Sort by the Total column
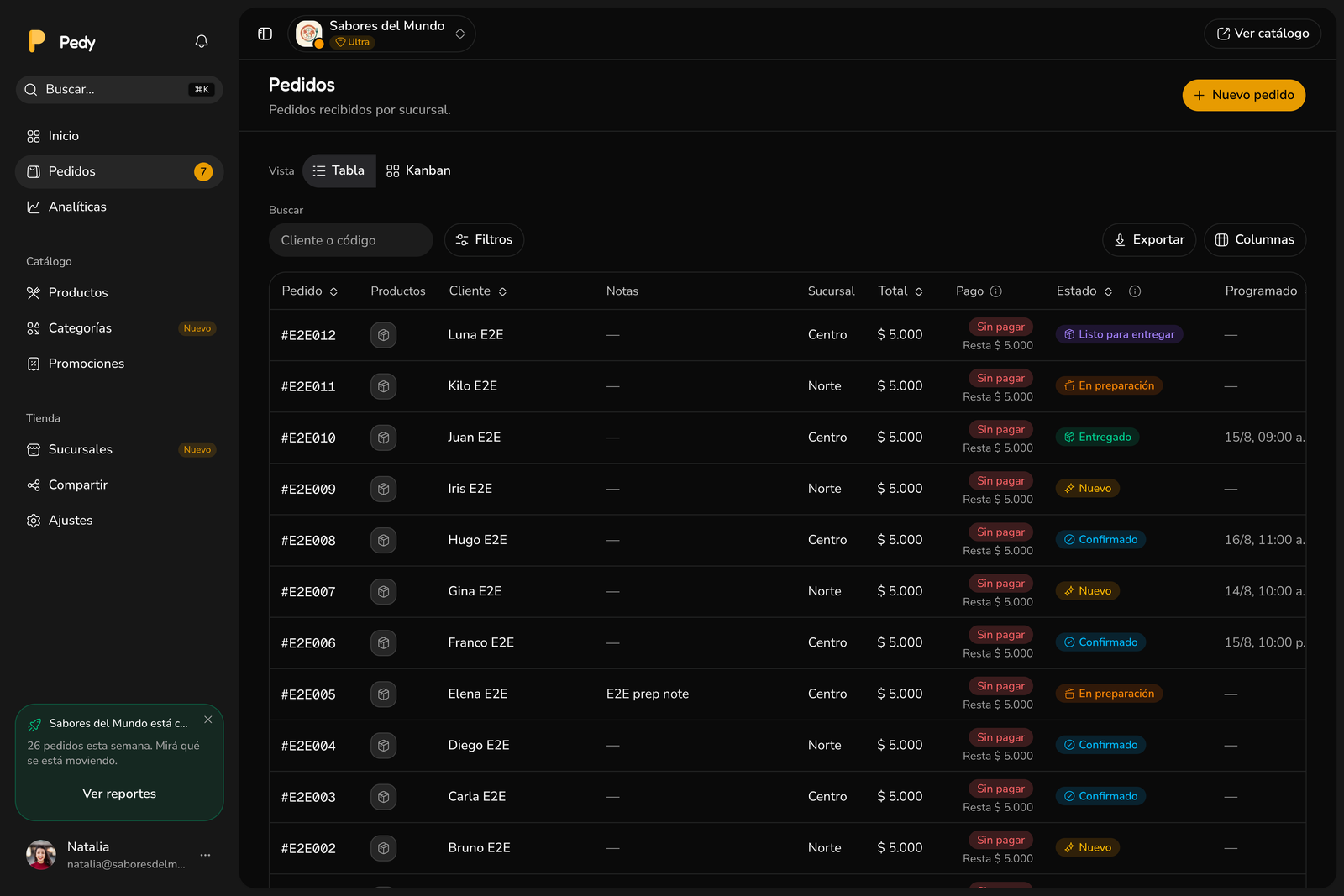 [900, 291]
